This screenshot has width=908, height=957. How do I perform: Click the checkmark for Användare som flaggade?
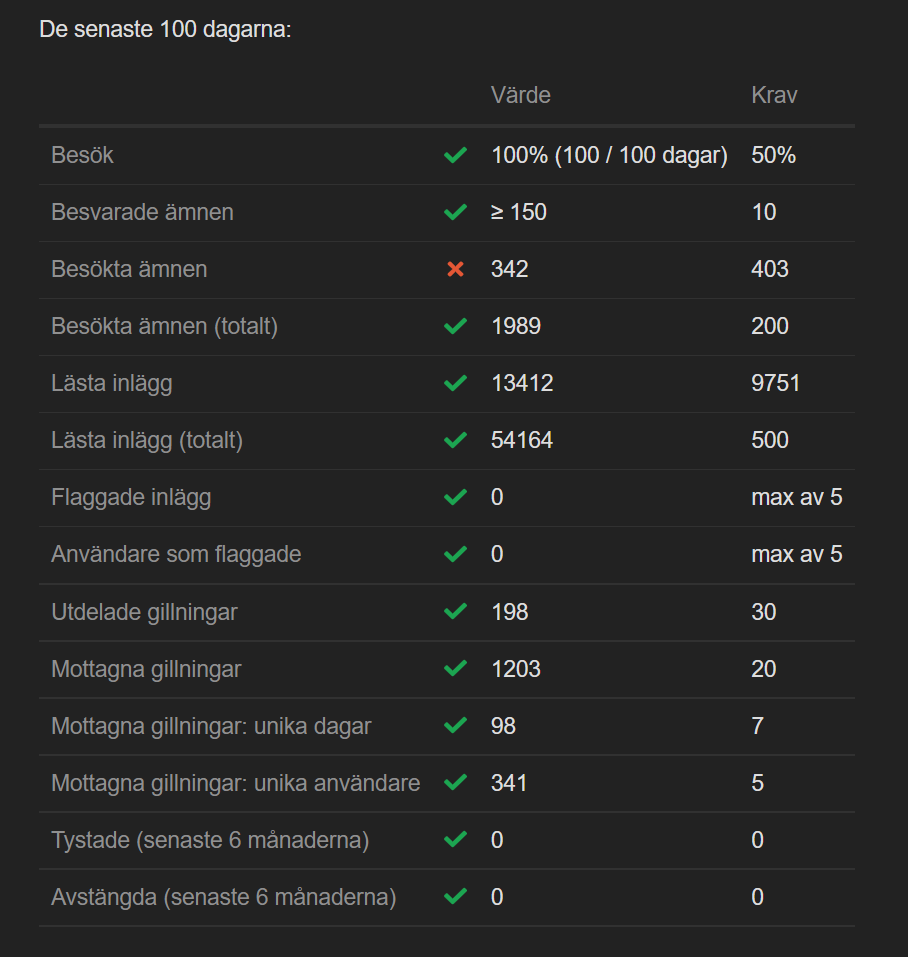tap(455, 554)
